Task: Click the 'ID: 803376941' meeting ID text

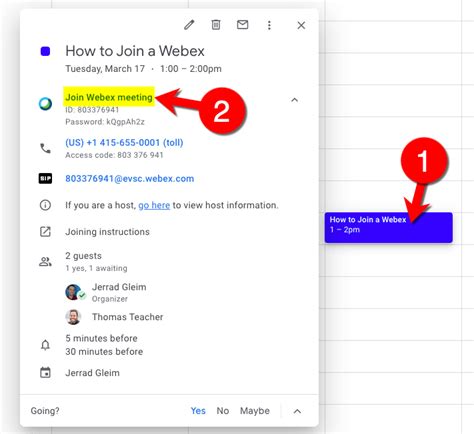Action: 92,110
